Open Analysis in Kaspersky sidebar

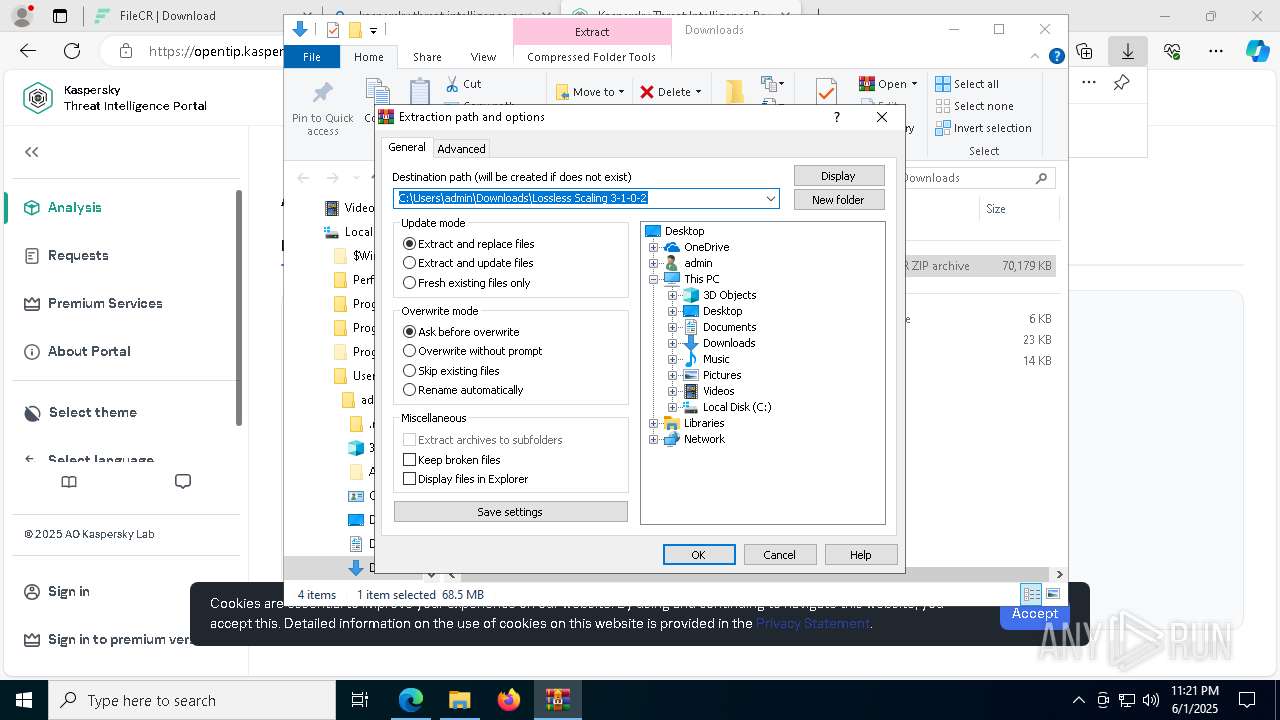[75, 207]
